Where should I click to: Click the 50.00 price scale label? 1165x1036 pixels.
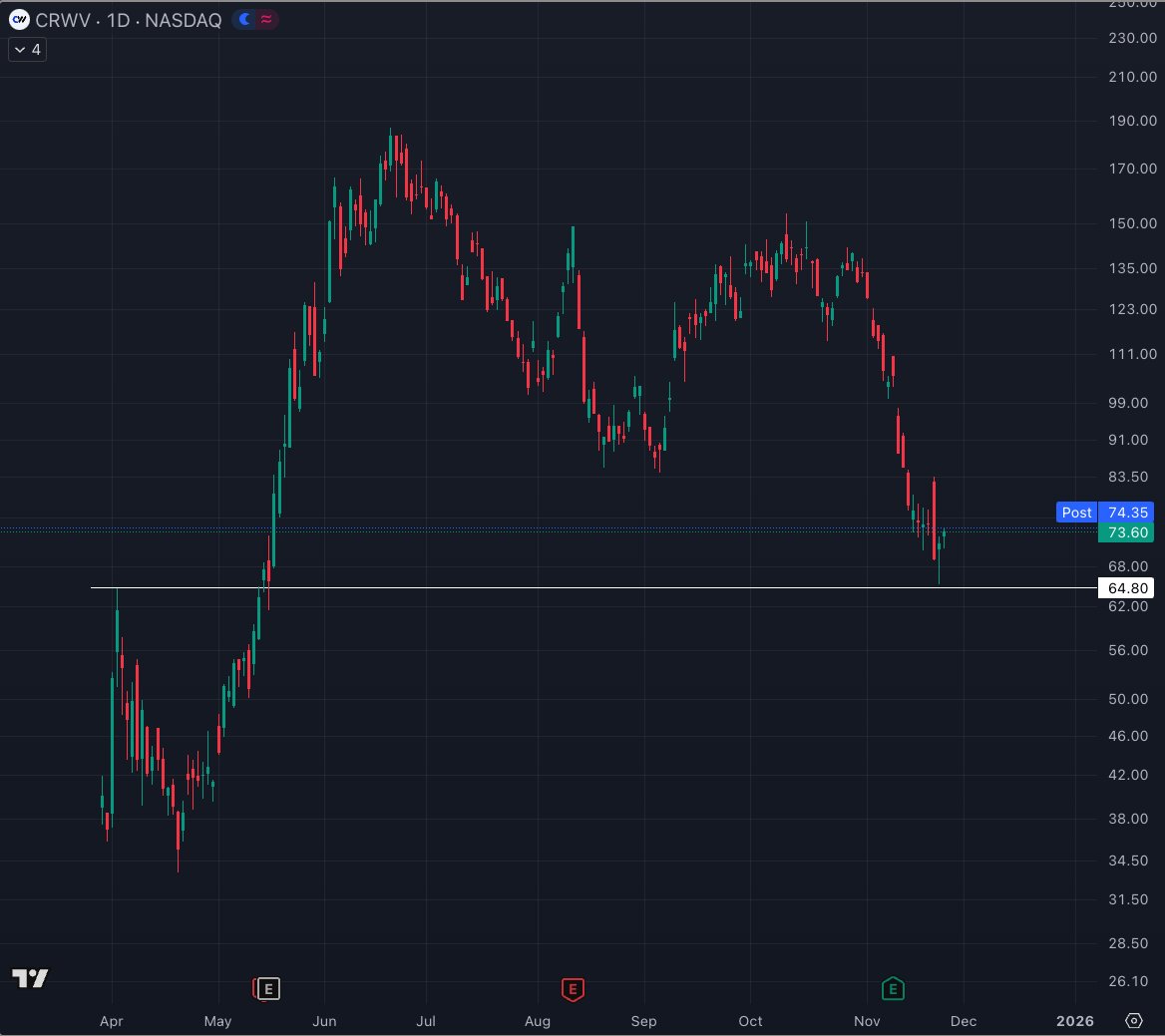(x=1128, y=699)
